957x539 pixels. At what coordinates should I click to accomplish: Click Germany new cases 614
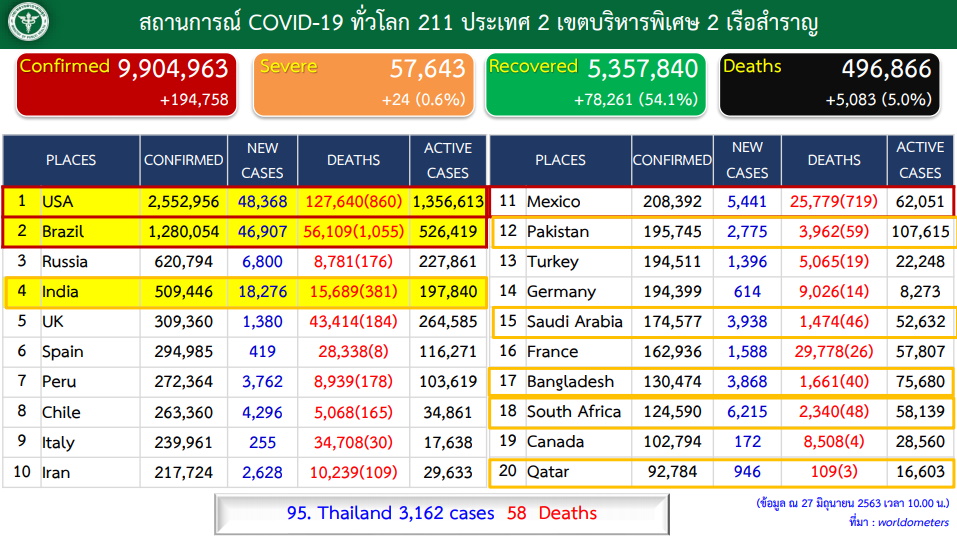pyautogui.click(x=747, y=291)
